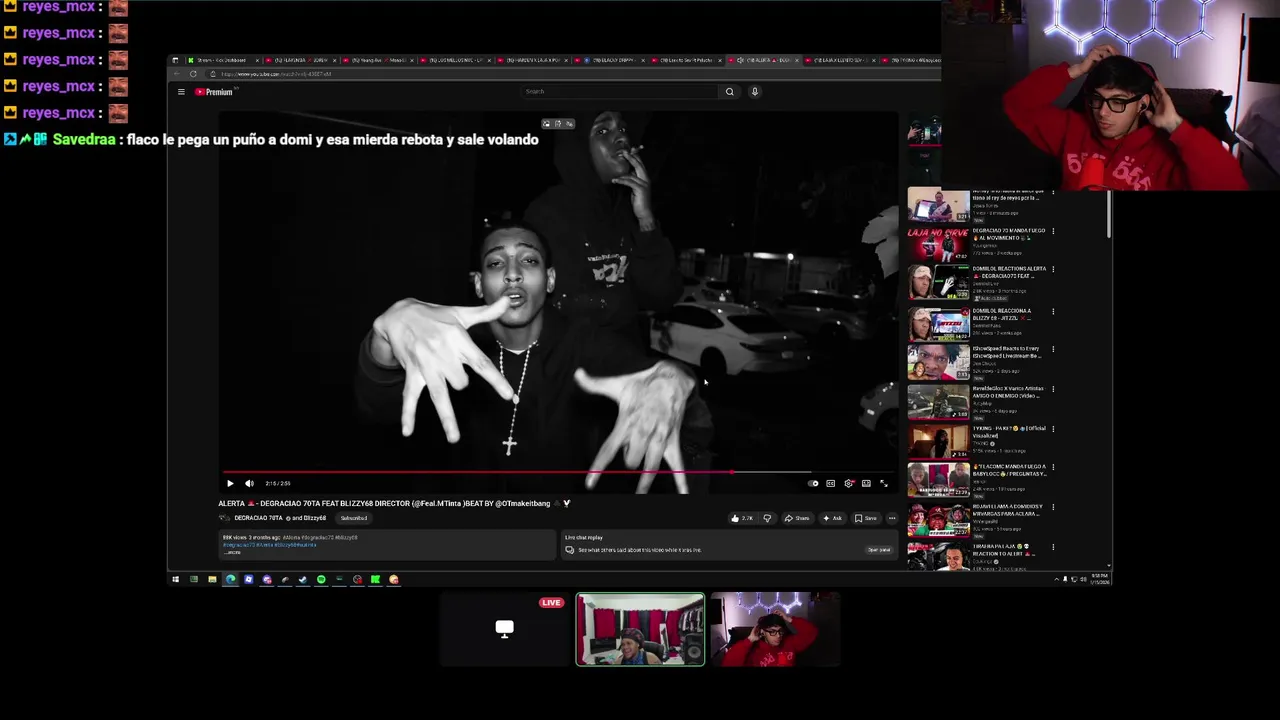
Task: Switch to the BLACKLY DRIPPY browser tab
Action: point(612,60)
